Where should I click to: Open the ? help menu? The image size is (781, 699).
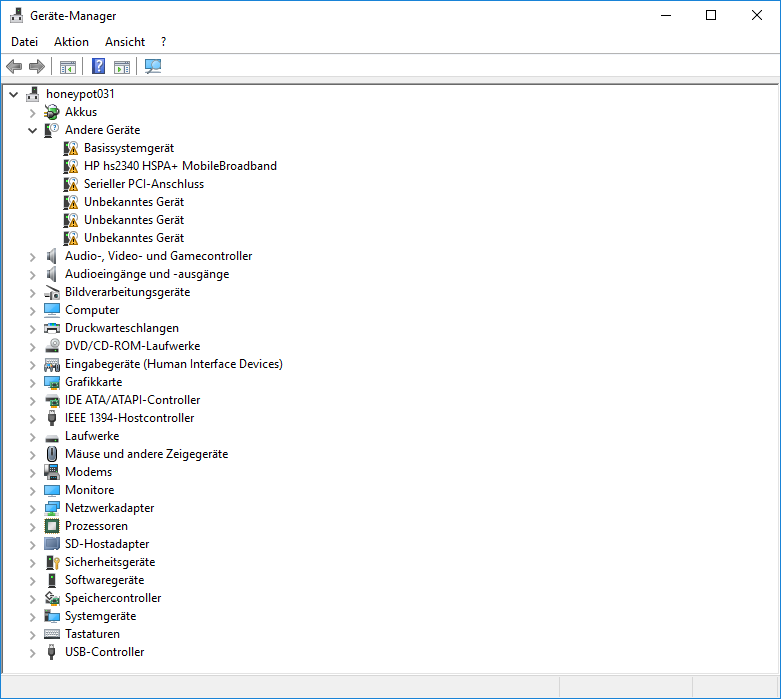(x=163, y=42)
